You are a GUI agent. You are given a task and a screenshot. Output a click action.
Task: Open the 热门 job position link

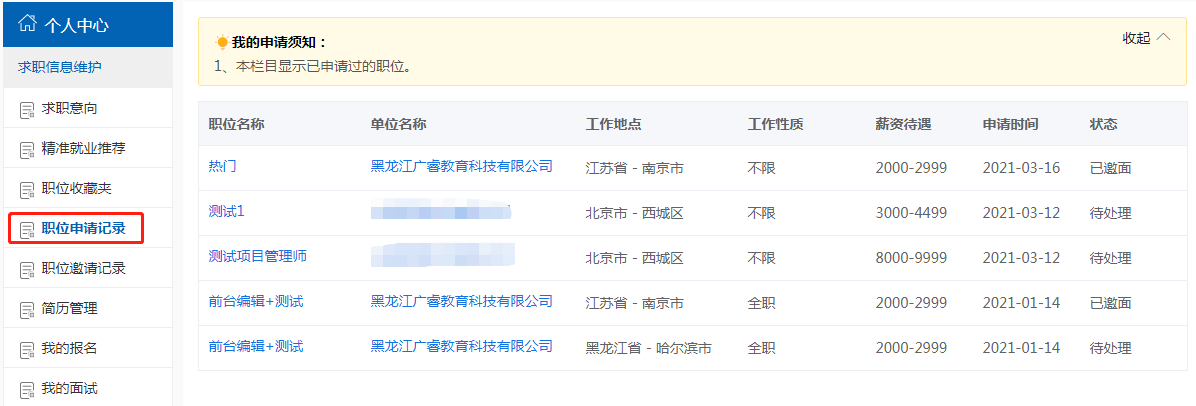coord(223,167)
